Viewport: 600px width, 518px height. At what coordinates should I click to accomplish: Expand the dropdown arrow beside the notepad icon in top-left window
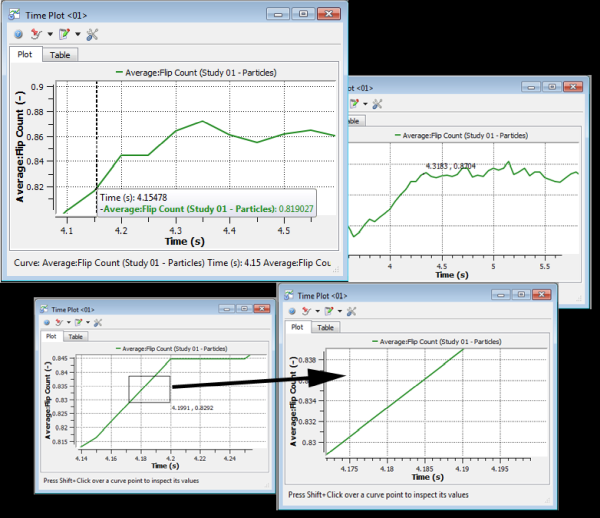tap(78, 35)
